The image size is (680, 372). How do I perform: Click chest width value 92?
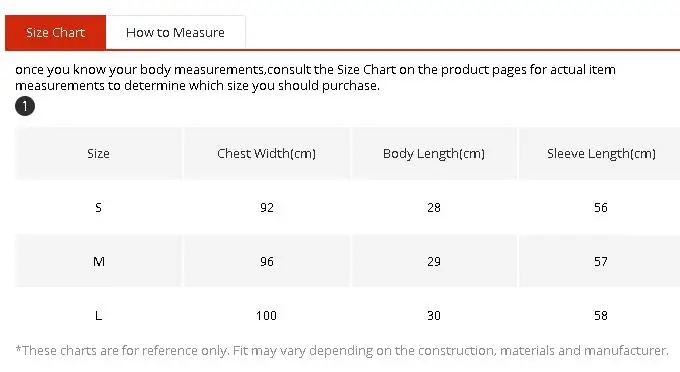[x=267, y=208]
